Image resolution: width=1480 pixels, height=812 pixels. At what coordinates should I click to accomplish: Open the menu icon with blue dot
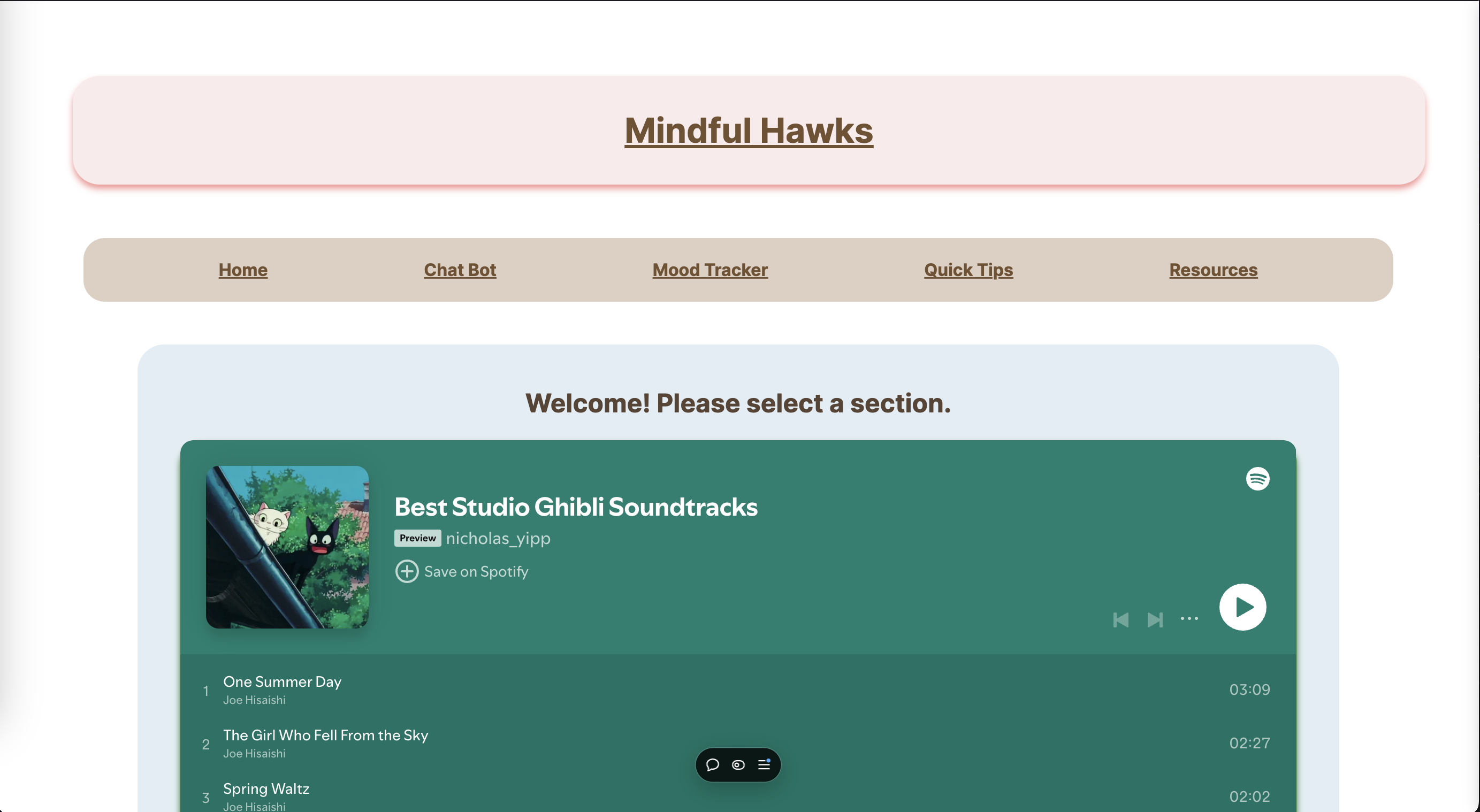click(x=764, y=764)
